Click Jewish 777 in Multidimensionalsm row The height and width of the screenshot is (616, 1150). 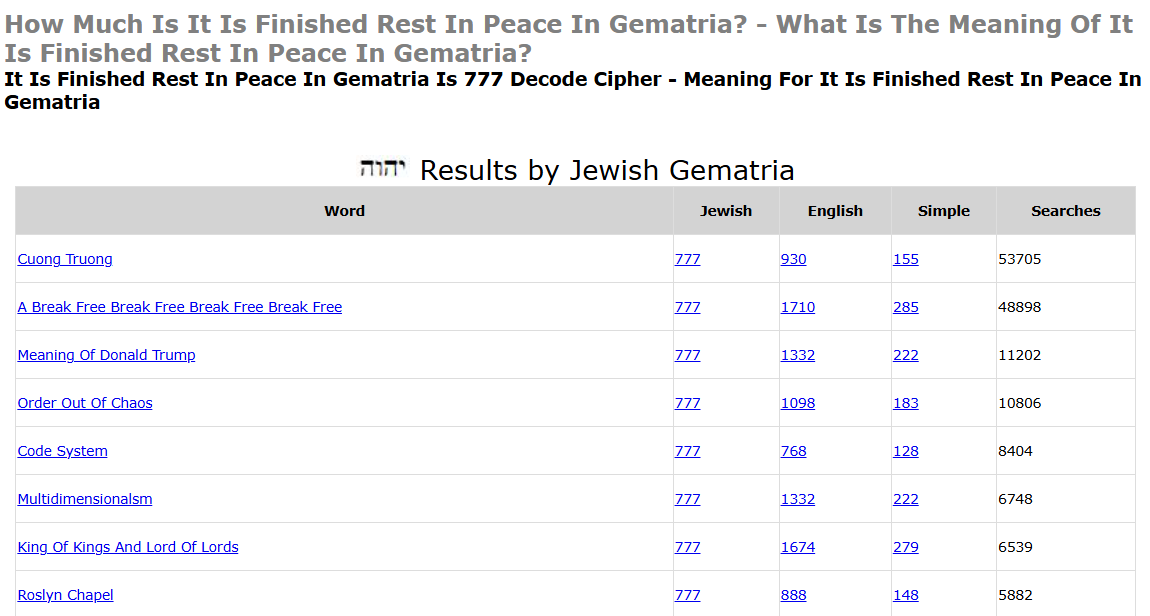click(x=687, y=499)
